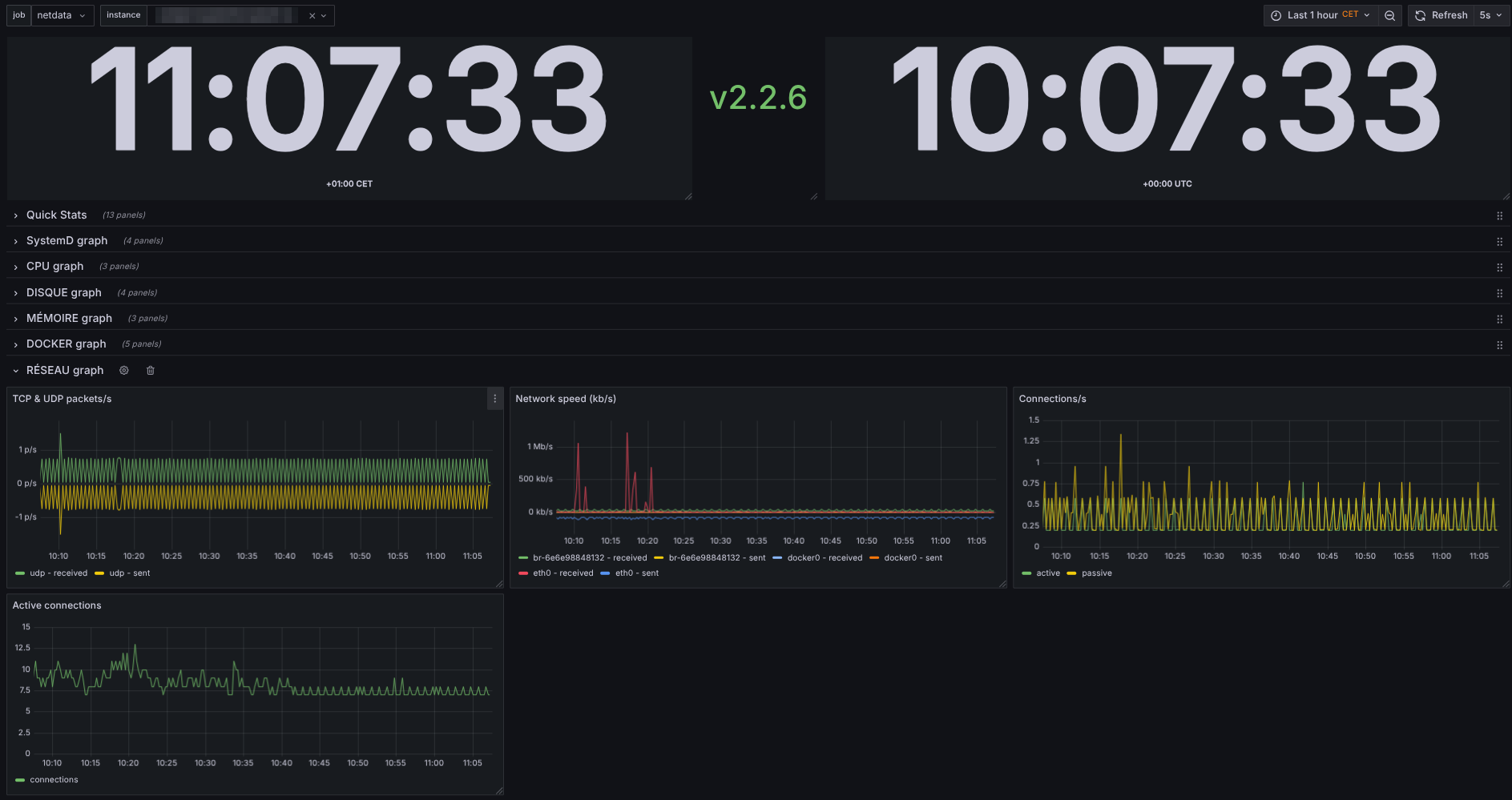Grab the version panel resize handle
Viewport: 1512px width, 800px height.
coord(815,196)
